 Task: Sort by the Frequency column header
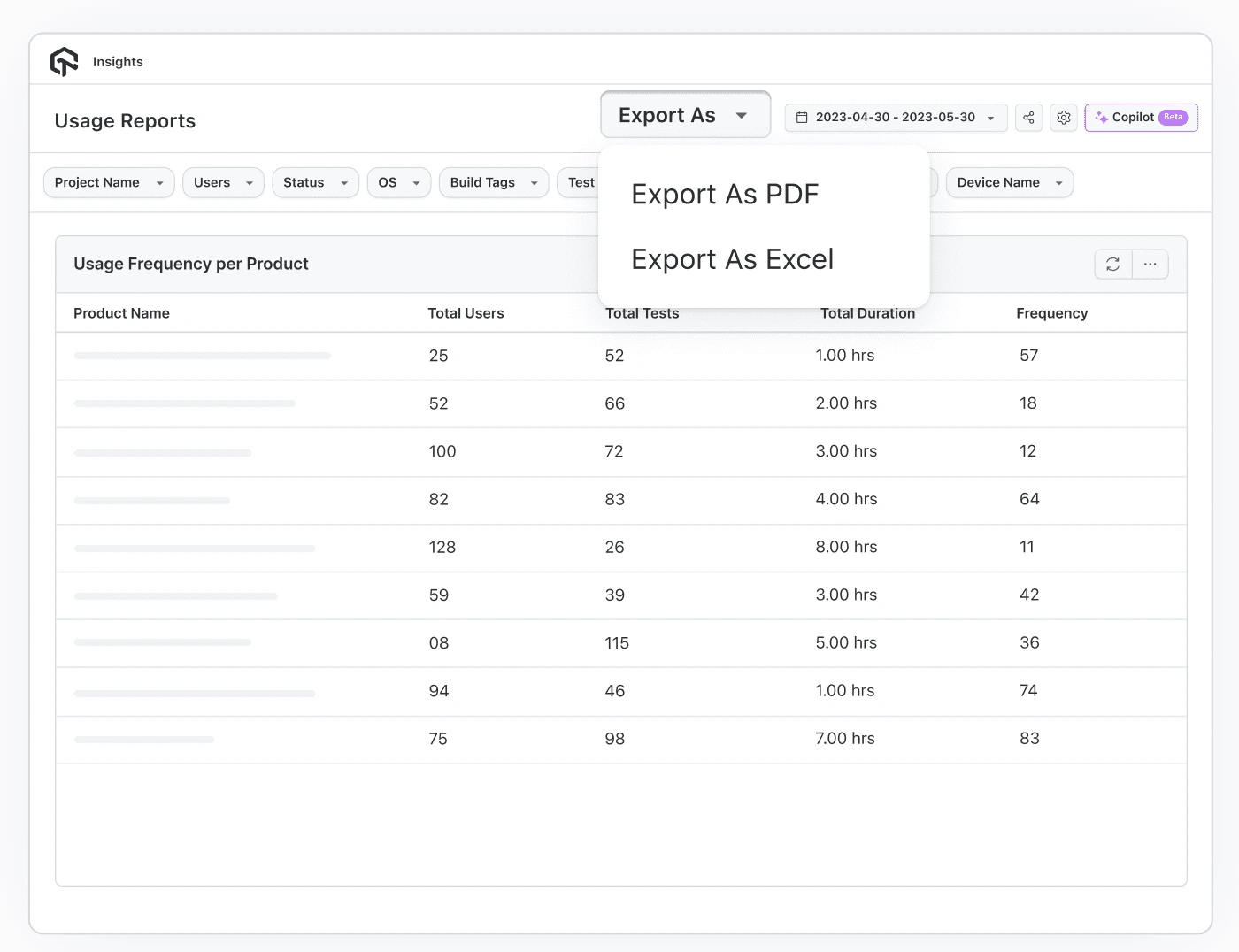tap(1051, 312)
